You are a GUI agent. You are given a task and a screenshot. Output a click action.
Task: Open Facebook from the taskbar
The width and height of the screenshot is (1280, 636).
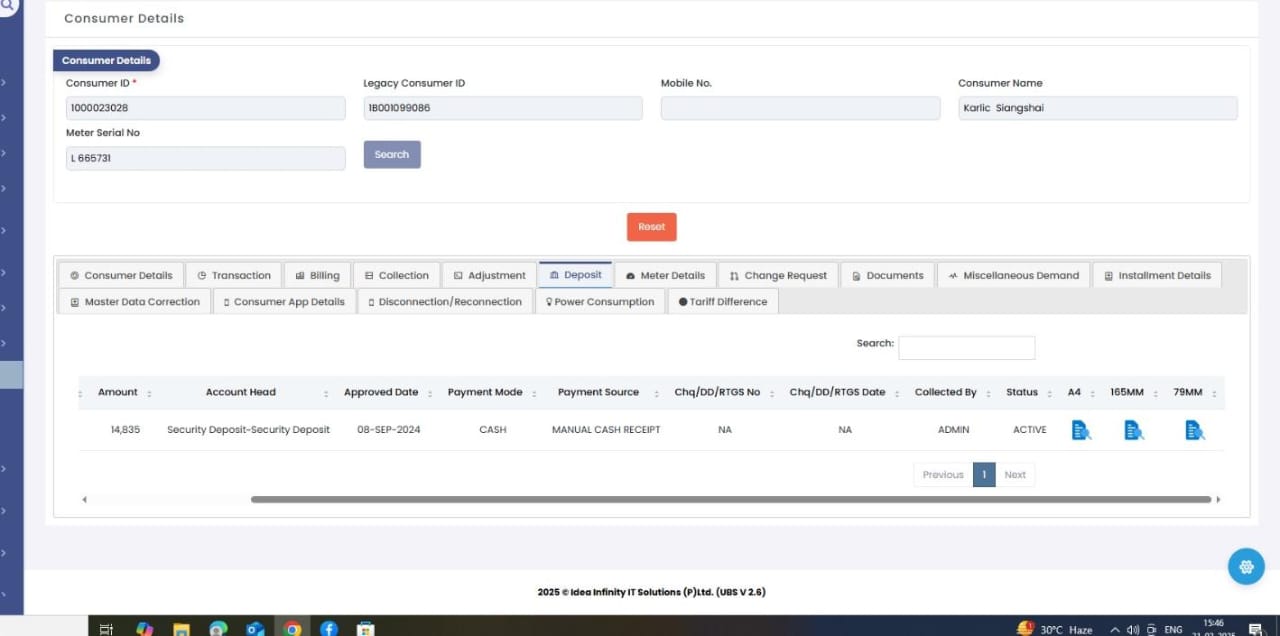(329, 629)
